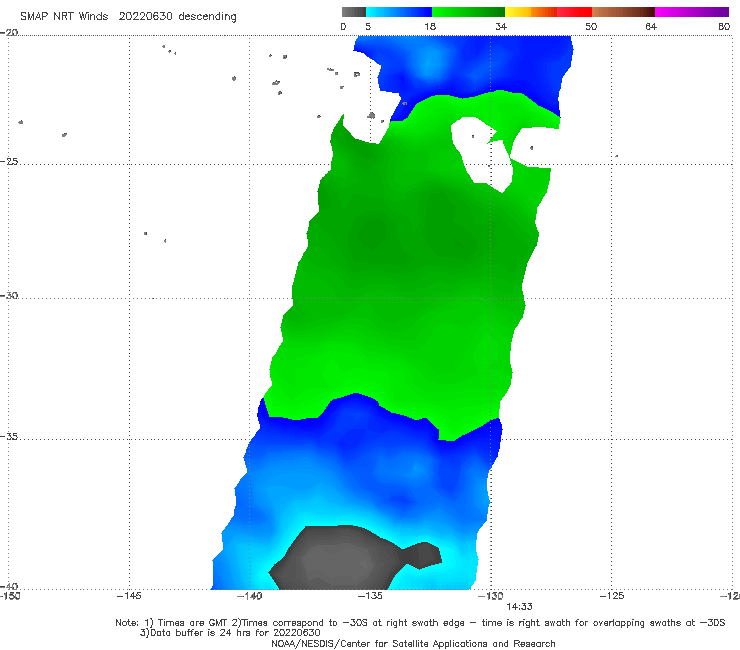The image size is (740, 650).
Task: Click the longitude label '-140'
Action: tap(249, 596)
